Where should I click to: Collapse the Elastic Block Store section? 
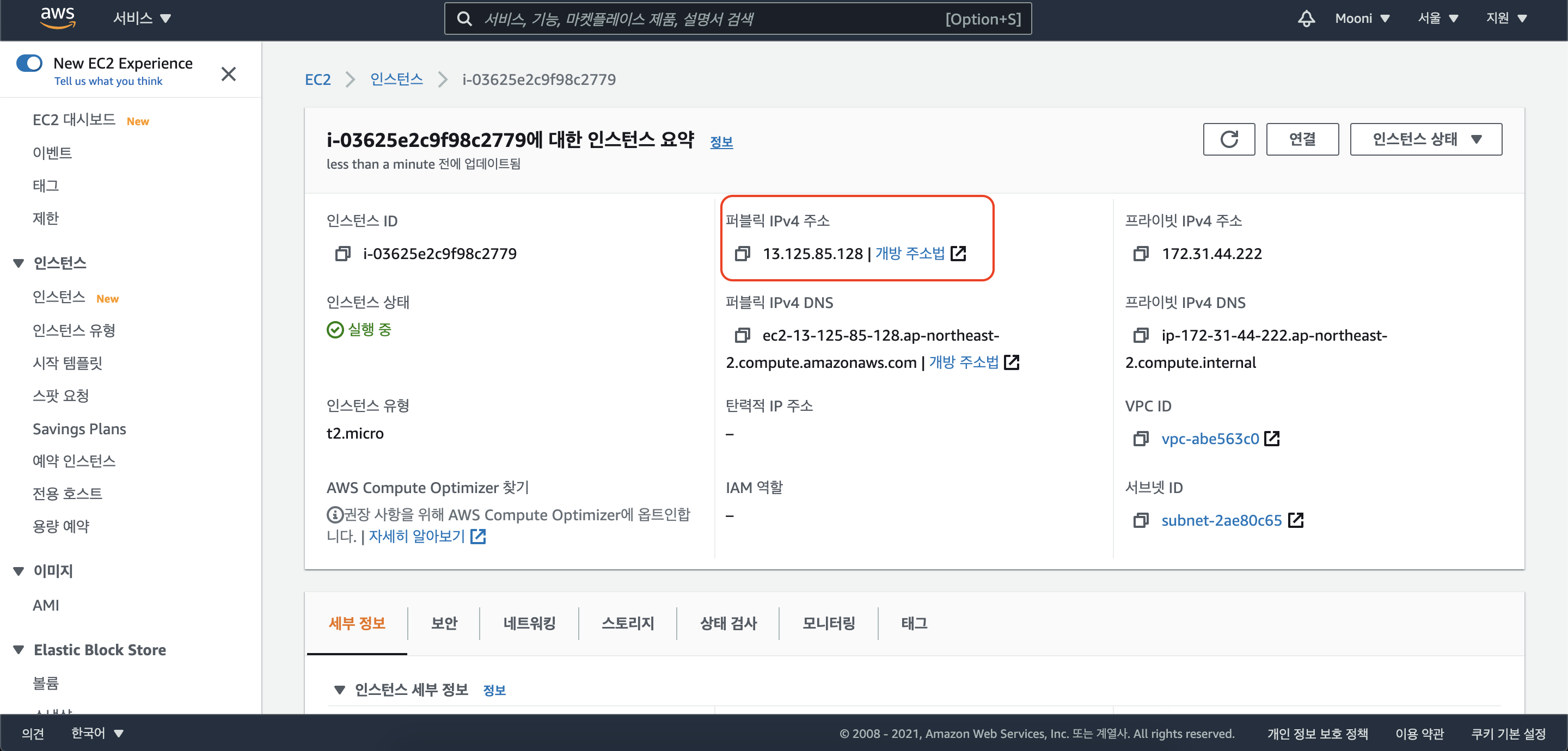click(19, 650)
